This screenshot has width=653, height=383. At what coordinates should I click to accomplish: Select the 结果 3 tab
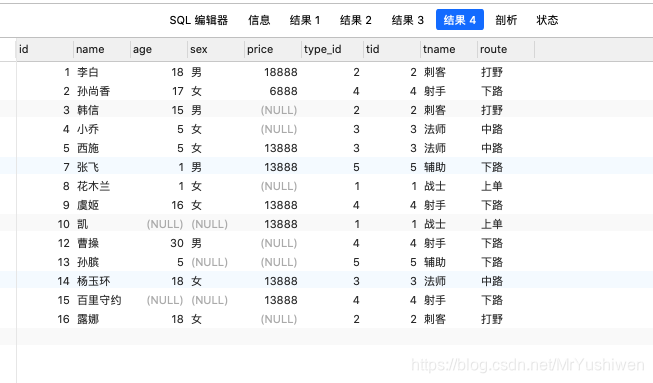point(408,20)
